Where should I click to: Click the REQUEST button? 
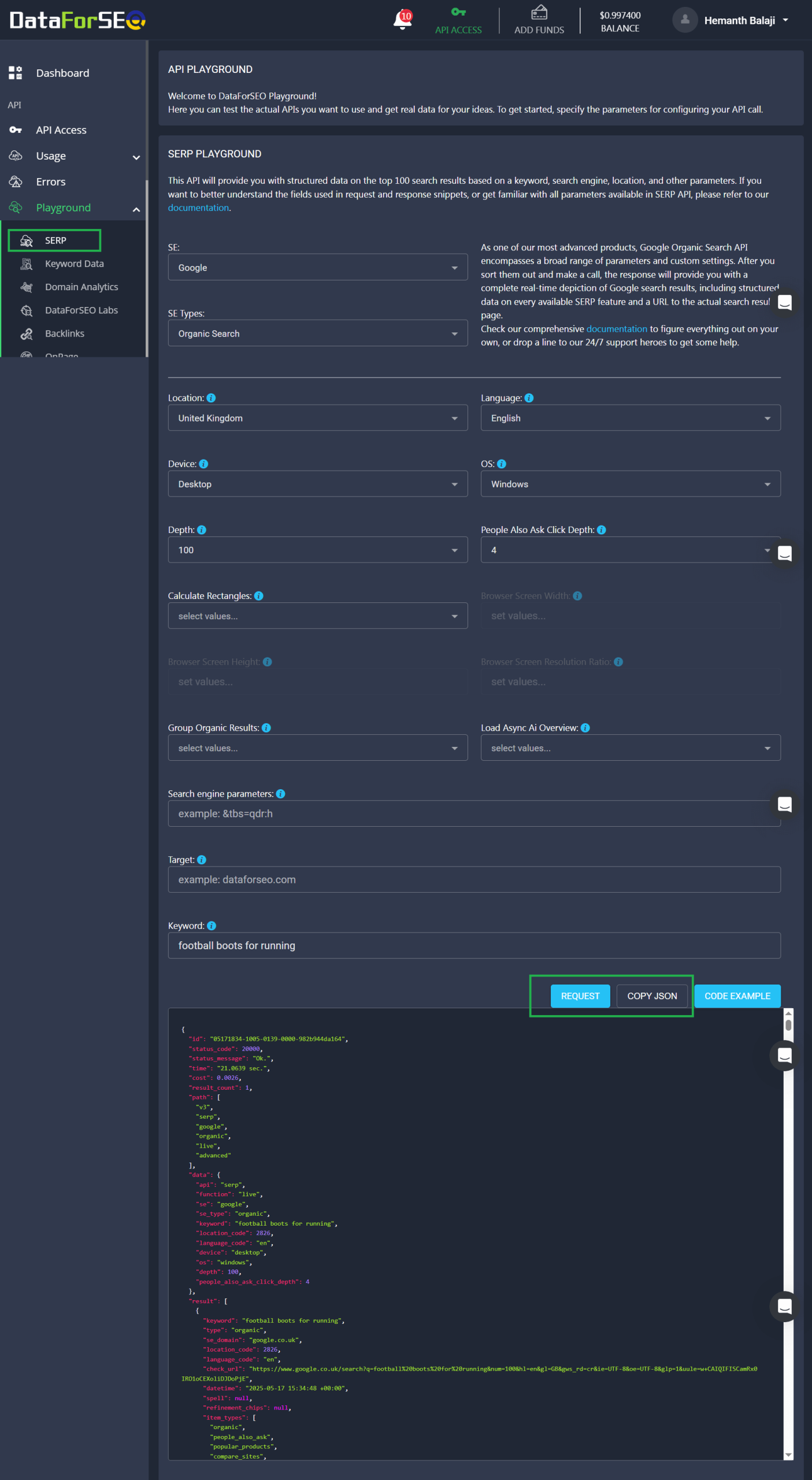tap(580, 996)
